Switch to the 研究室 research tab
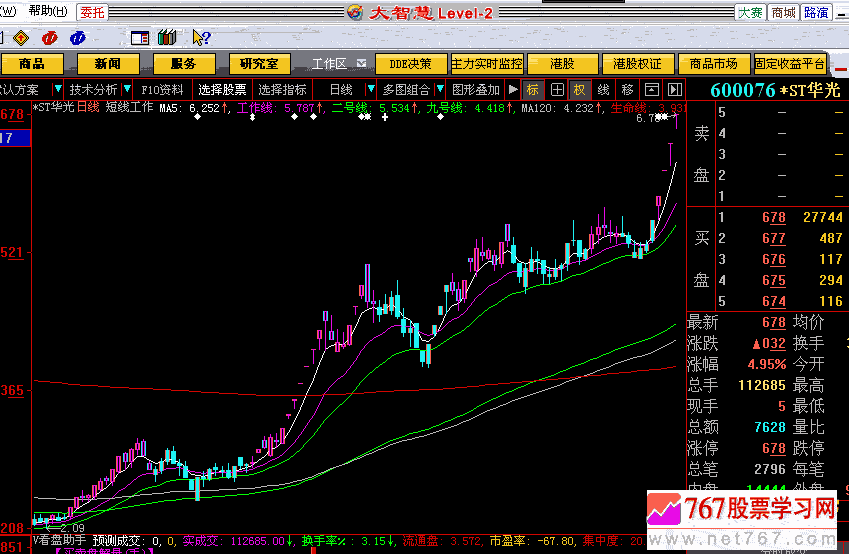The height and width of the screenshot is (554, 849). [259, 64]
